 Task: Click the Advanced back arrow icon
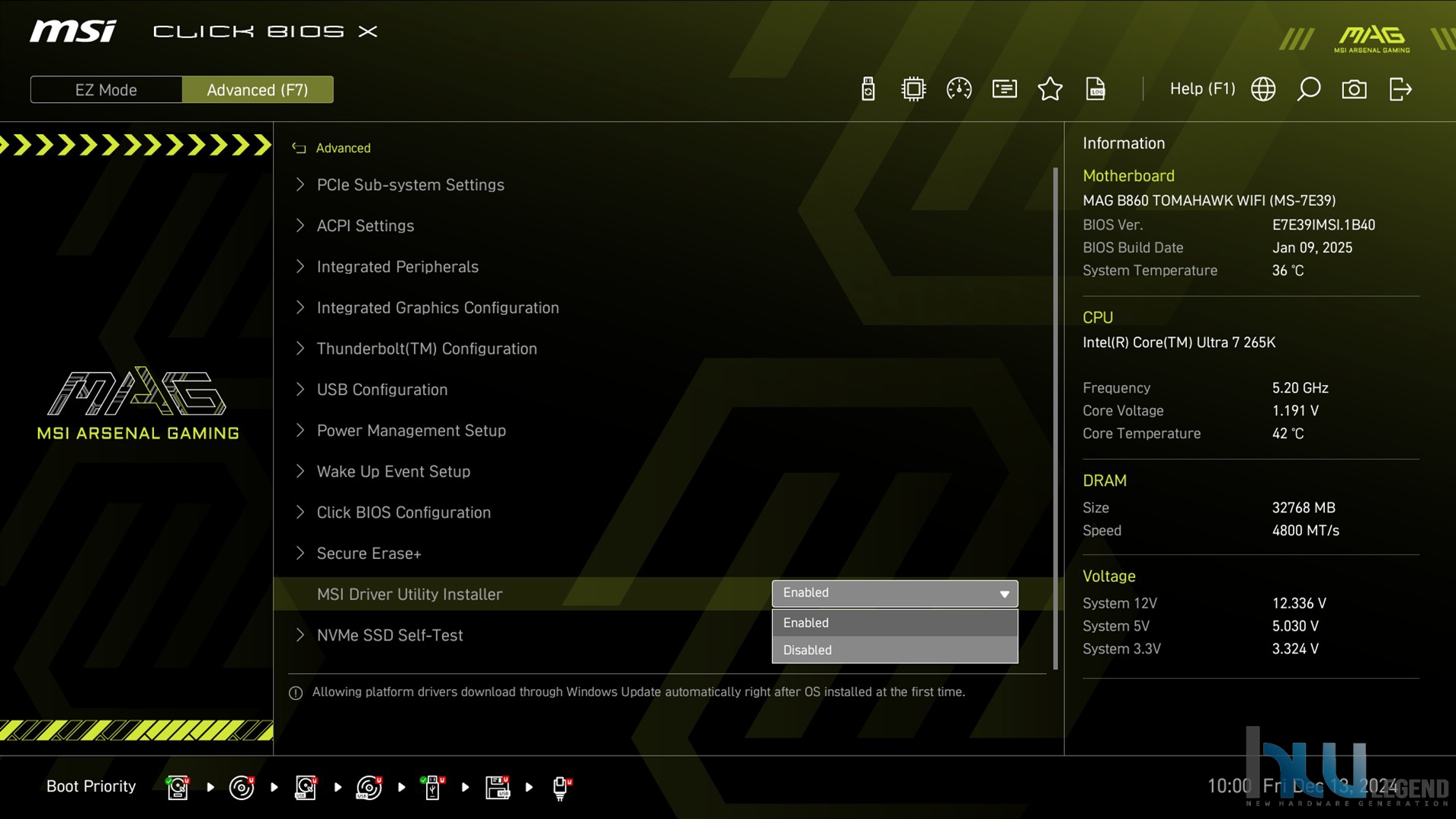tap(299, 148)
